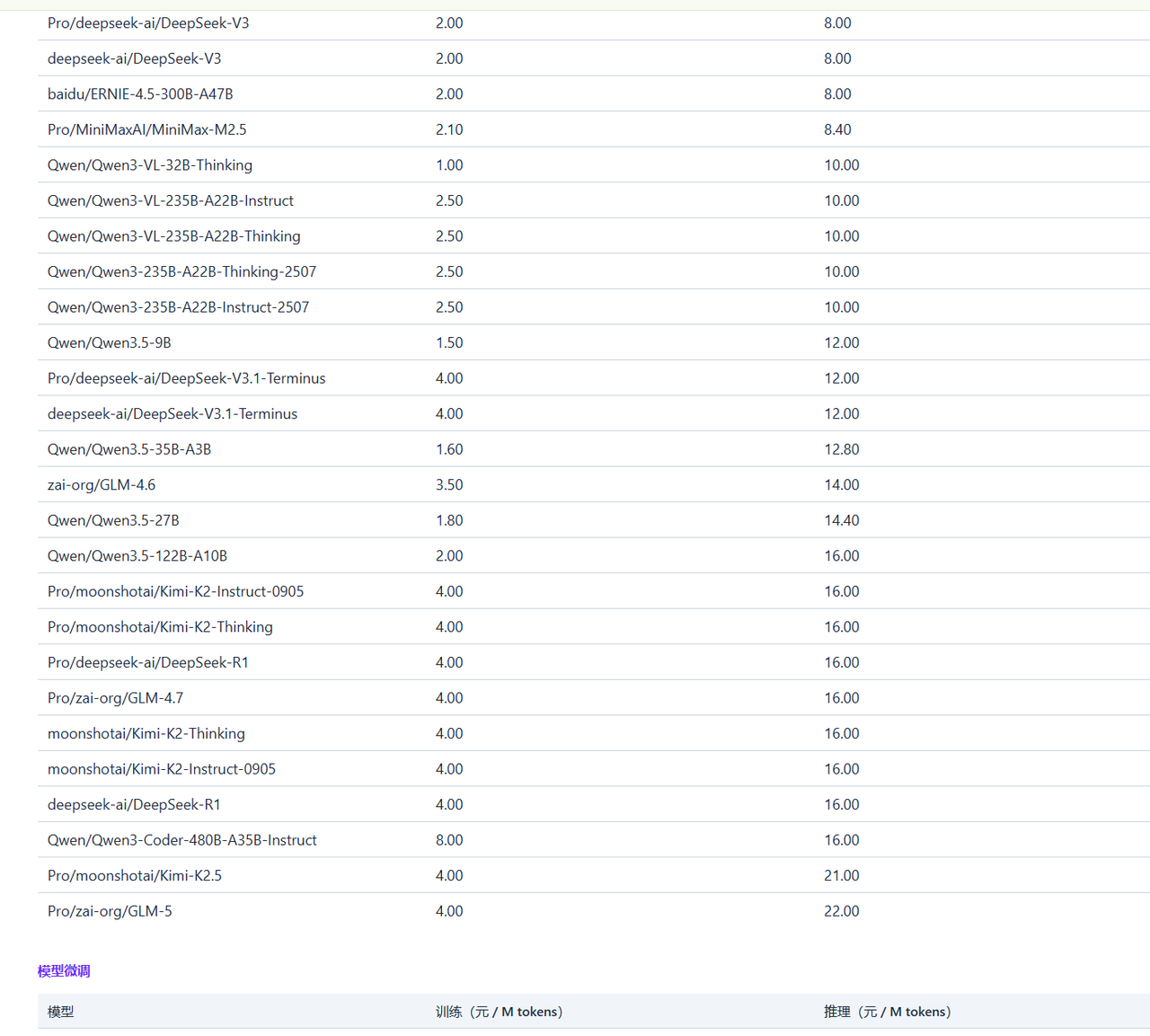Click the 10.00 price for Qwen3-VL-32B-Thinking
Viewport: 1150px width, 1036px height.
(x=842, y=165)
